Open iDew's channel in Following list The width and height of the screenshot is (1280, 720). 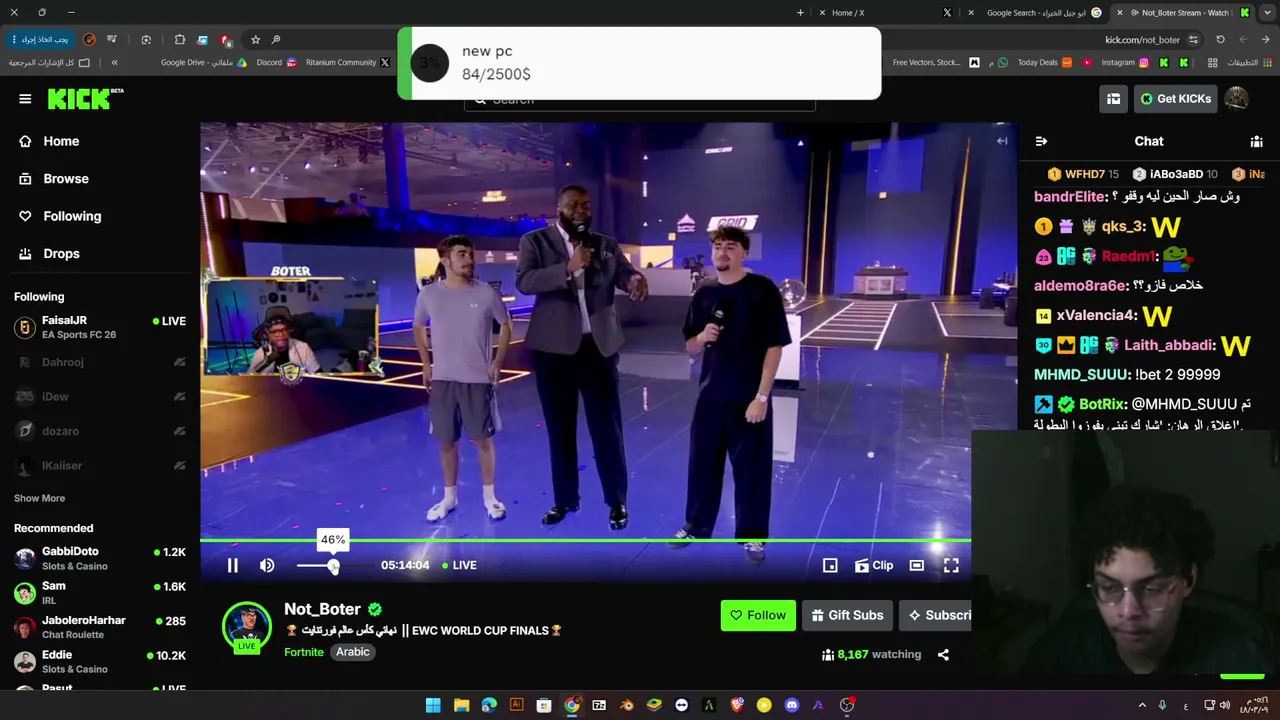(100, 397)
